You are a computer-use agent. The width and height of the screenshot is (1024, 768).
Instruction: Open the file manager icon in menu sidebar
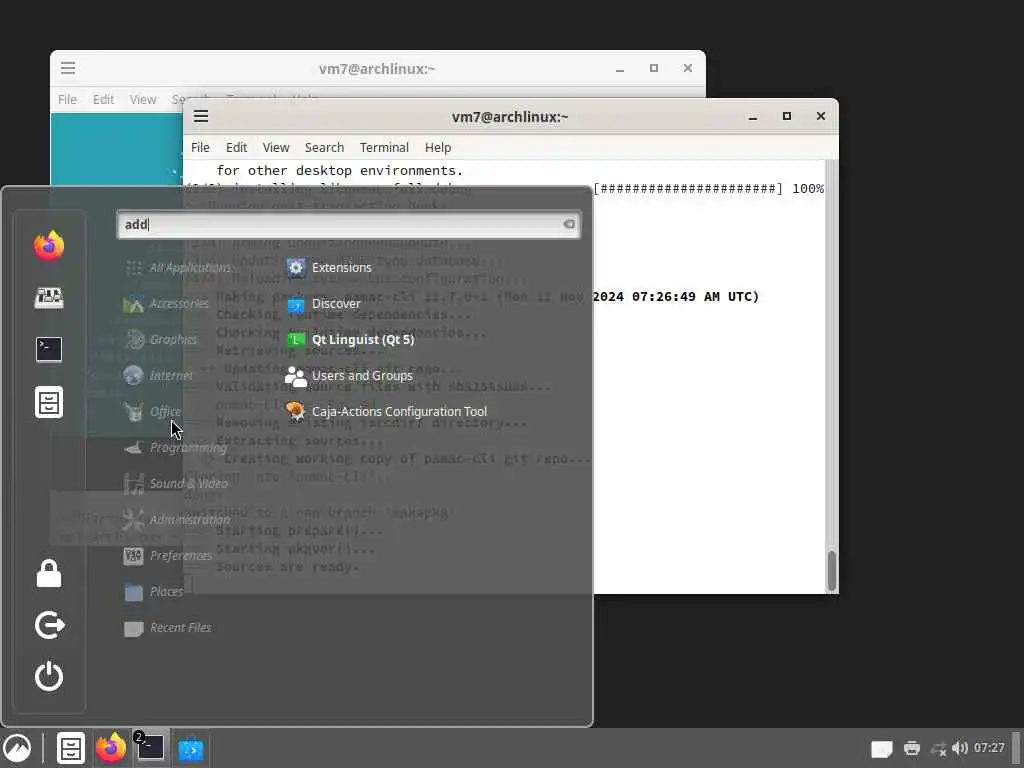[x=49, y=402]
